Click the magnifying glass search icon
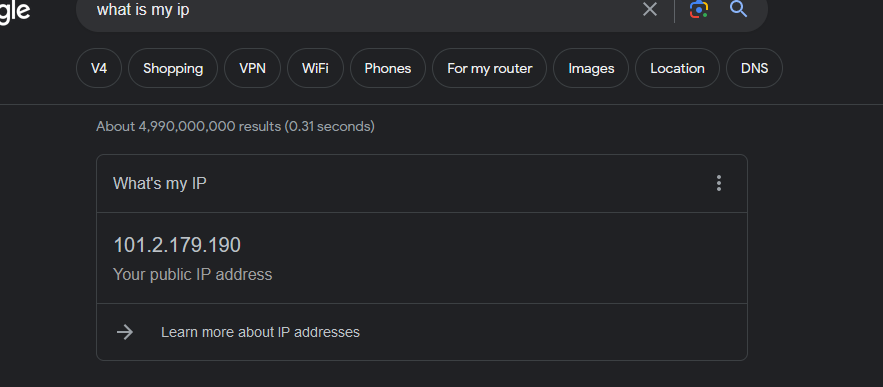The width and height of the screenshot is (883, 387). (738, 9)
